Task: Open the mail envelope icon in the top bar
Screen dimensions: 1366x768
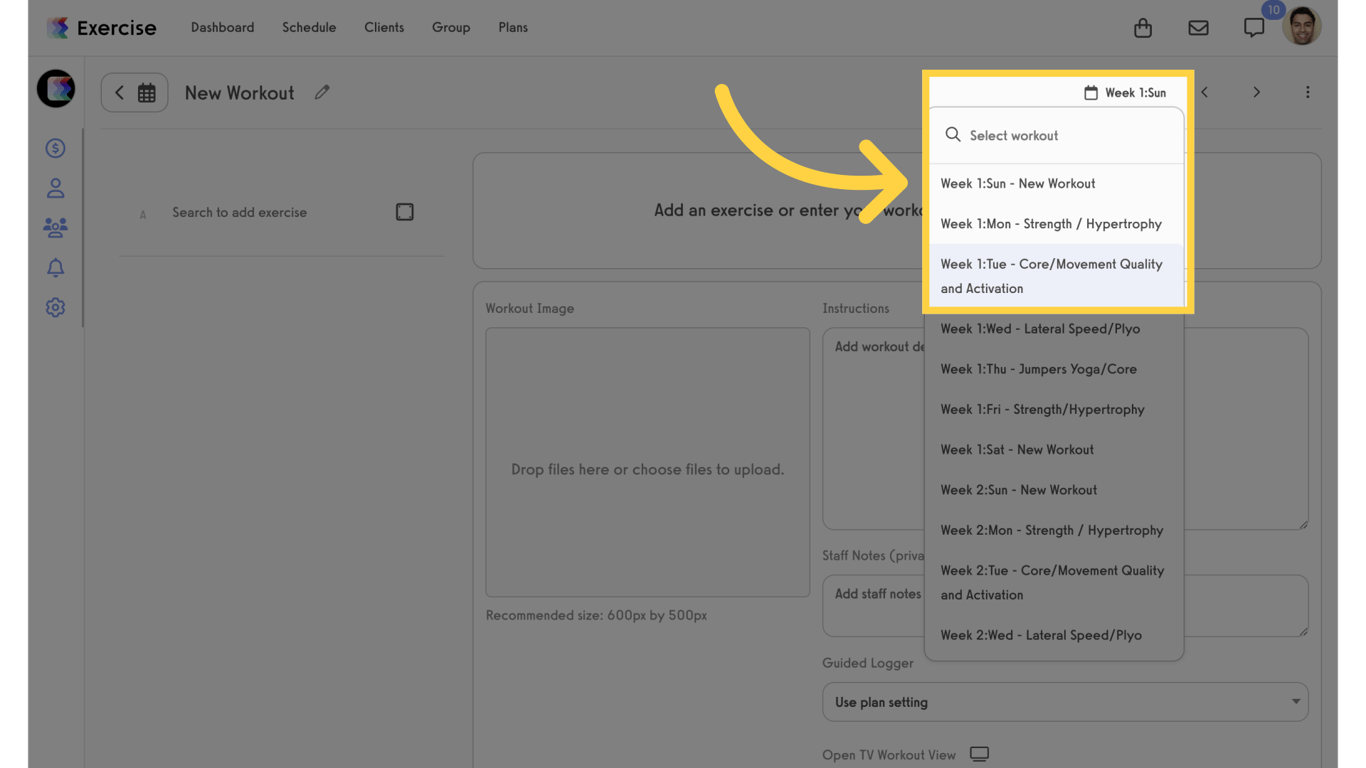Action: 1198,27
